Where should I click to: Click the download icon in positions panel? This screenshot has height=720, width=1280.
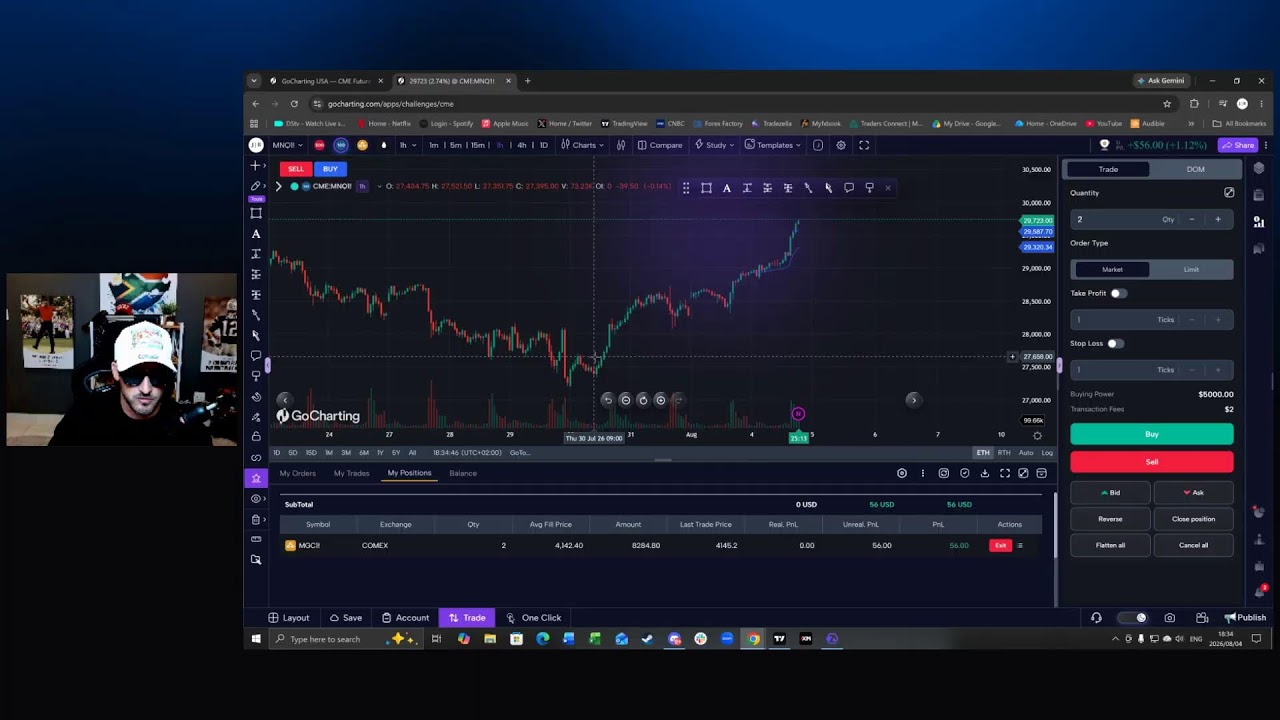985,473
